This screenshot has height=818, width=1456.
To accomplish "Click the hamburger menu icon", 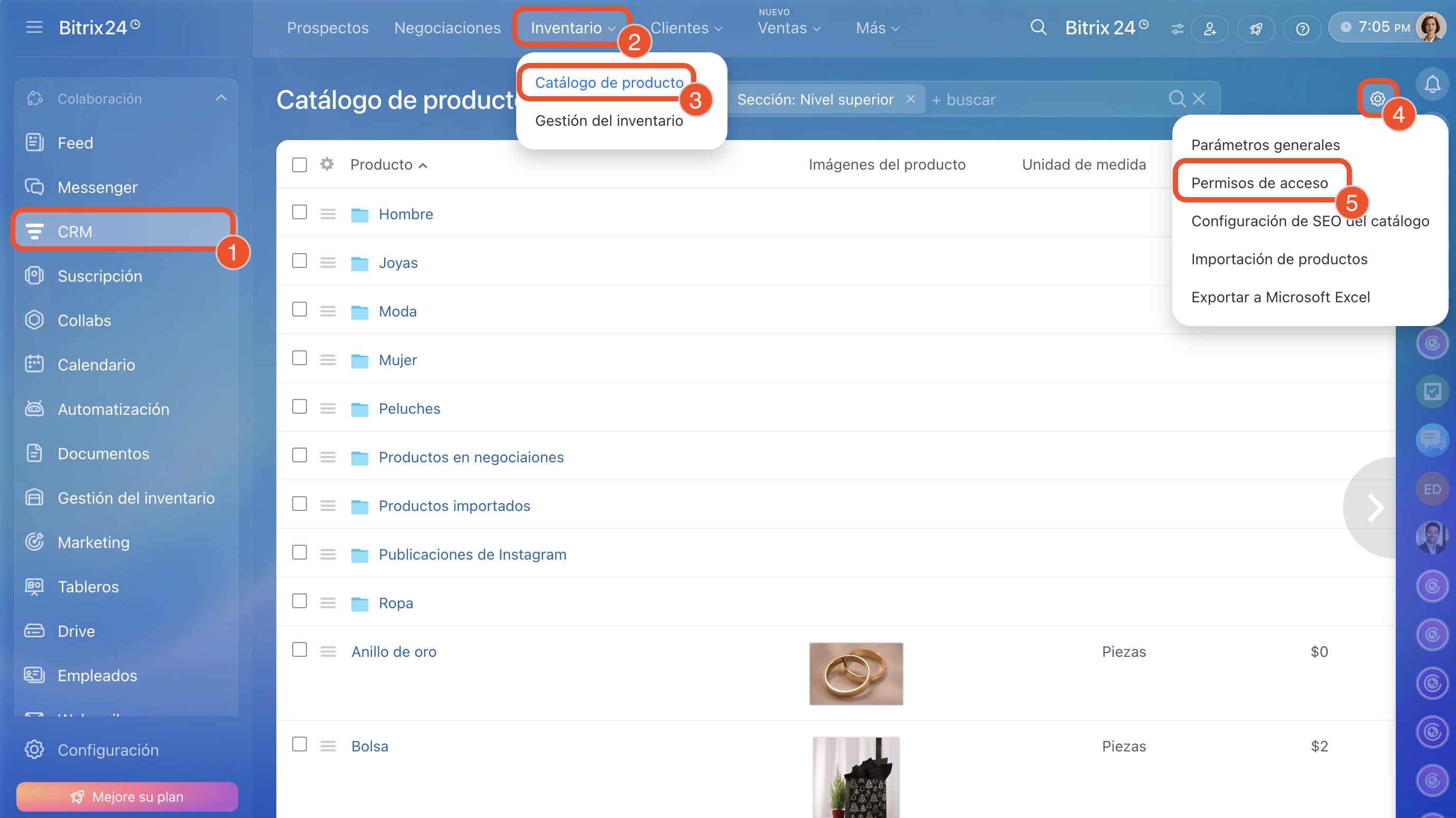I will [x=34, y=27].
